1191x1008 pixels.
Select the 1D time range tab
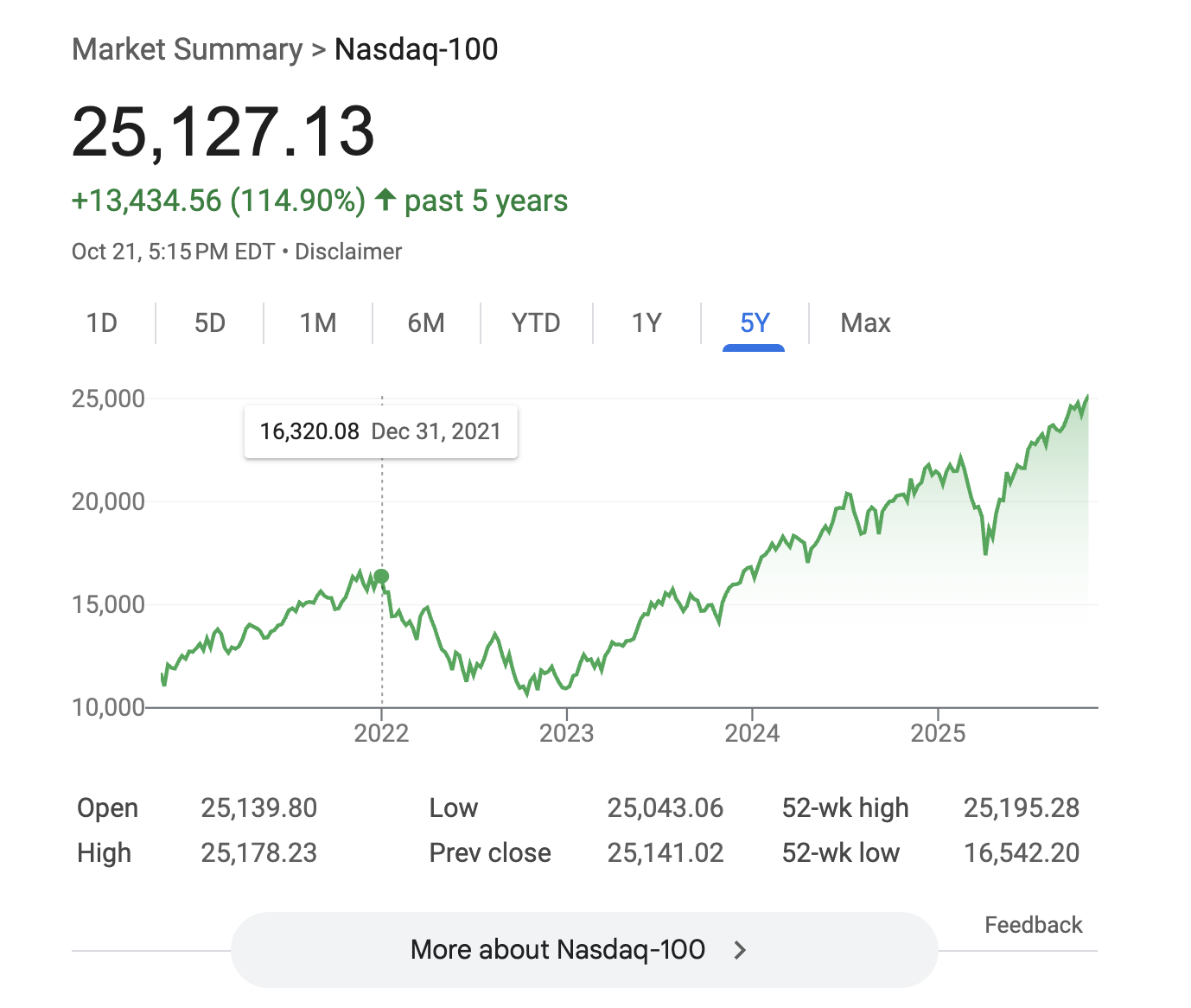tap(102, 323)
